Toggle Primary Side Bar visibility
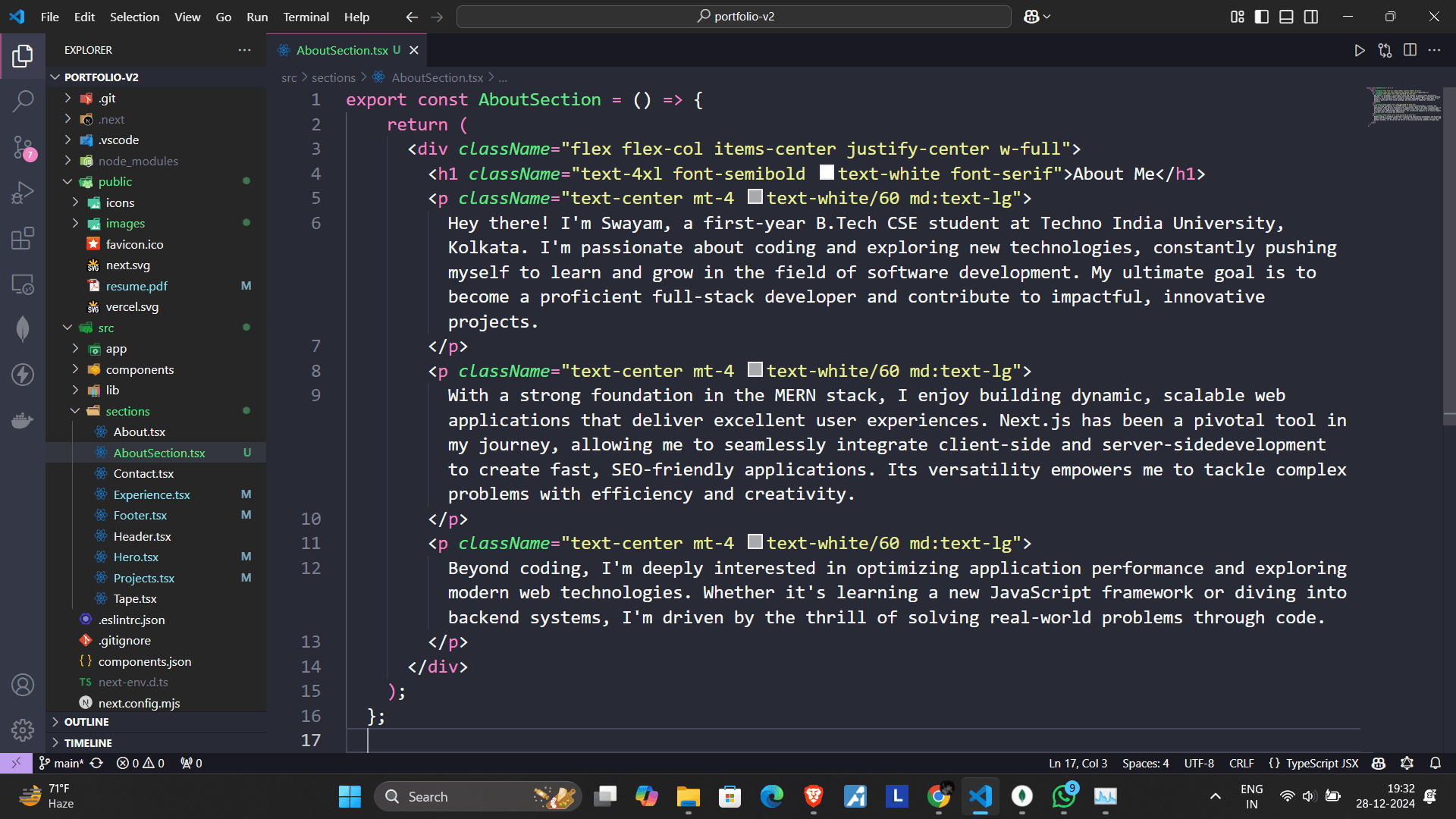This screenshot has width=1456, height=819. coord(1262,17)
